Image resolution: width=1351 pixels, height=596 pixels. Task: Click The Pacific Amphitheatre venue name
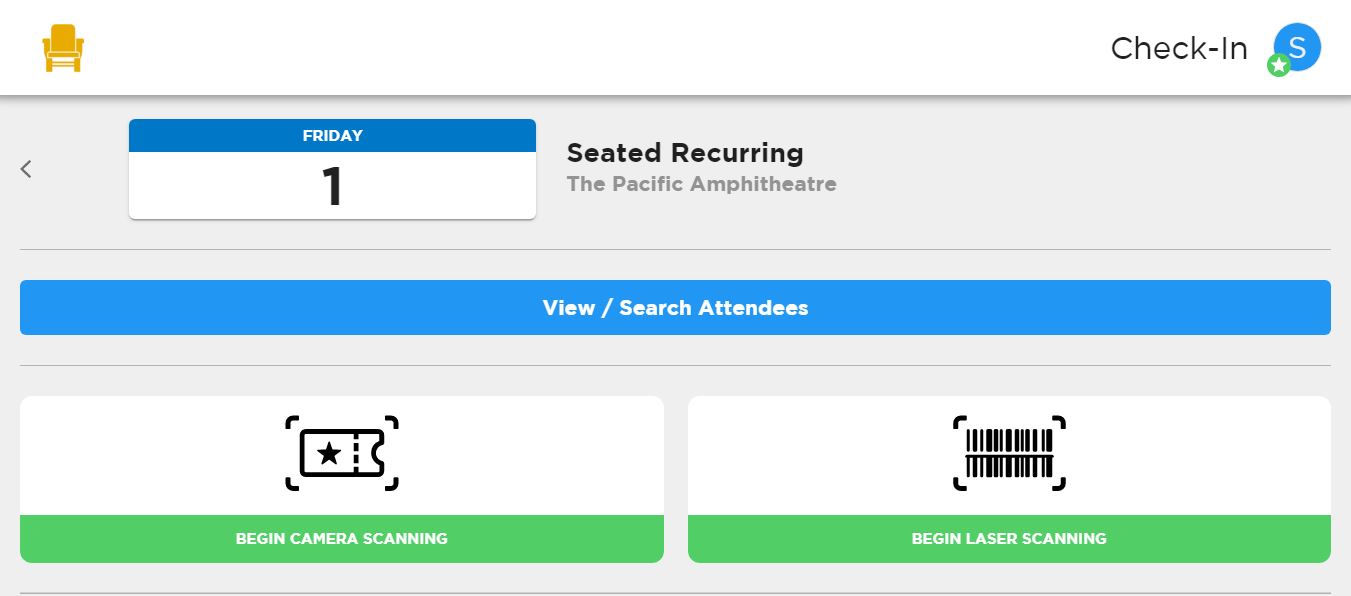pyautogui.click(x=701, y=184)
